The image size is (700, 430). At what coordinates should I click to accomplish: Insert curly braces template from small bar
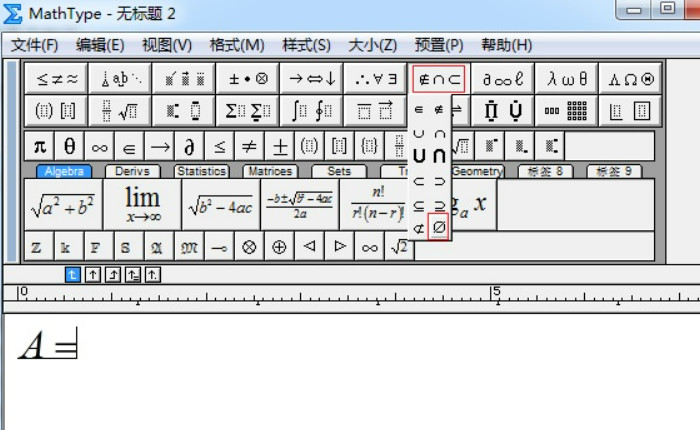[x=369, y=146]
